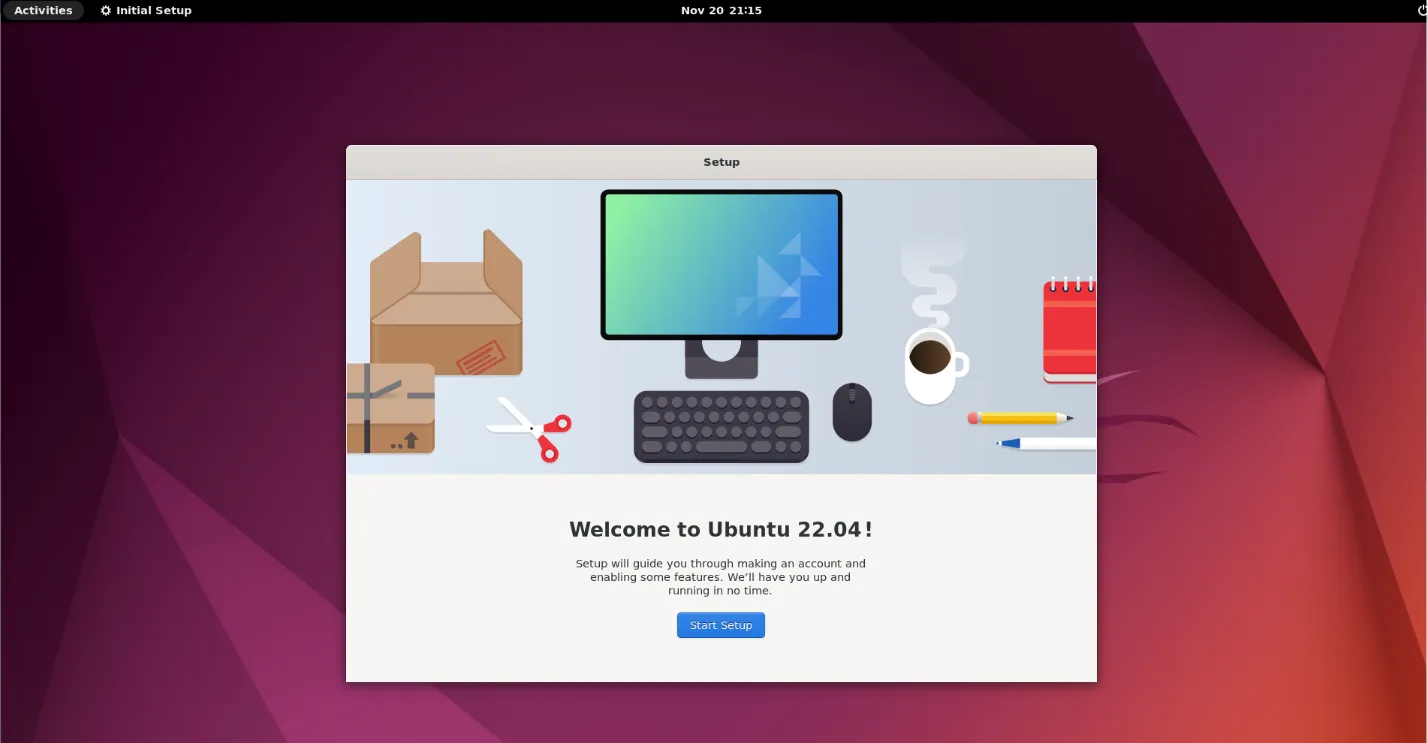Click the gear icon beside Initial Setup
The height and width of the screenshot is (743, 1428).
tap(106, 10)
